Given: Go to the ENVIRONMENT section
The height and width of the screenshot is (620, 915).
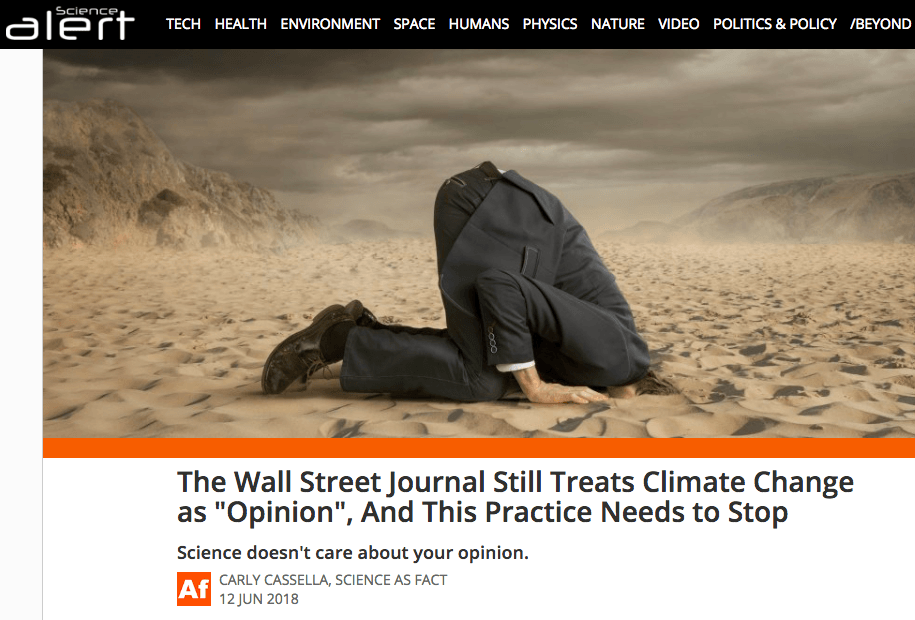Looking at the screenshot, I should click(x=330, y=24).
